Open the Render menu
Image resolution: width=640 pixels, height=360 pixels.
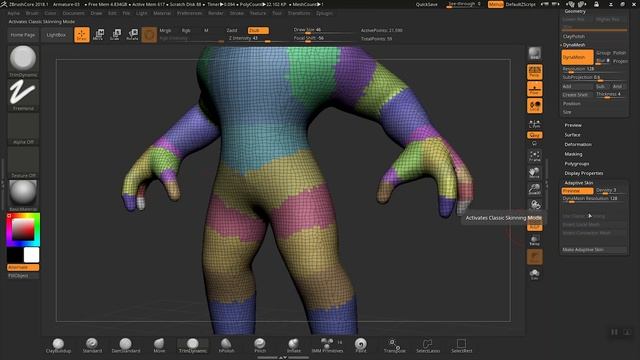click(x=216, y=13)
